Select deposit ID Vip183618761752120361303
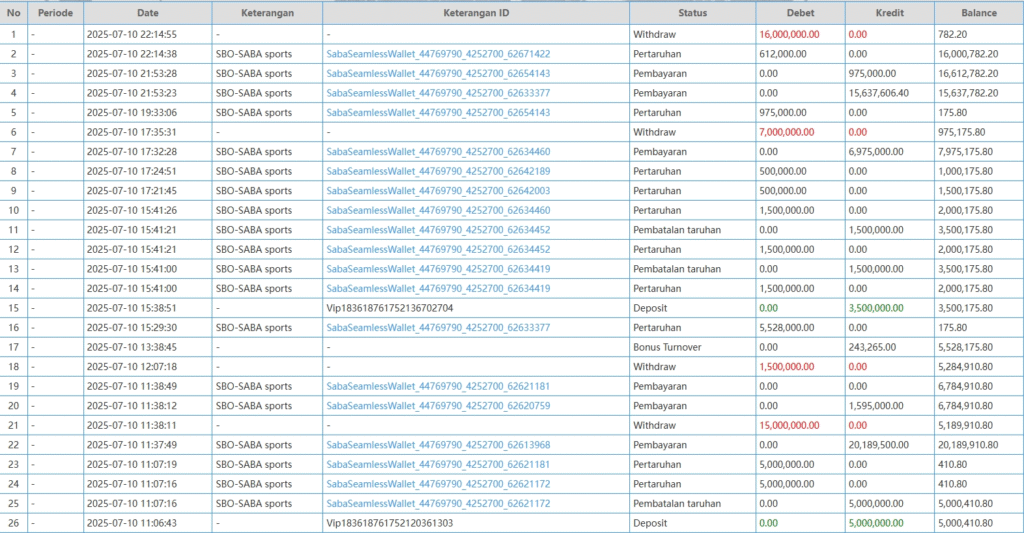The height and width of the screenshot is (533, 1024). coord(389,522)
